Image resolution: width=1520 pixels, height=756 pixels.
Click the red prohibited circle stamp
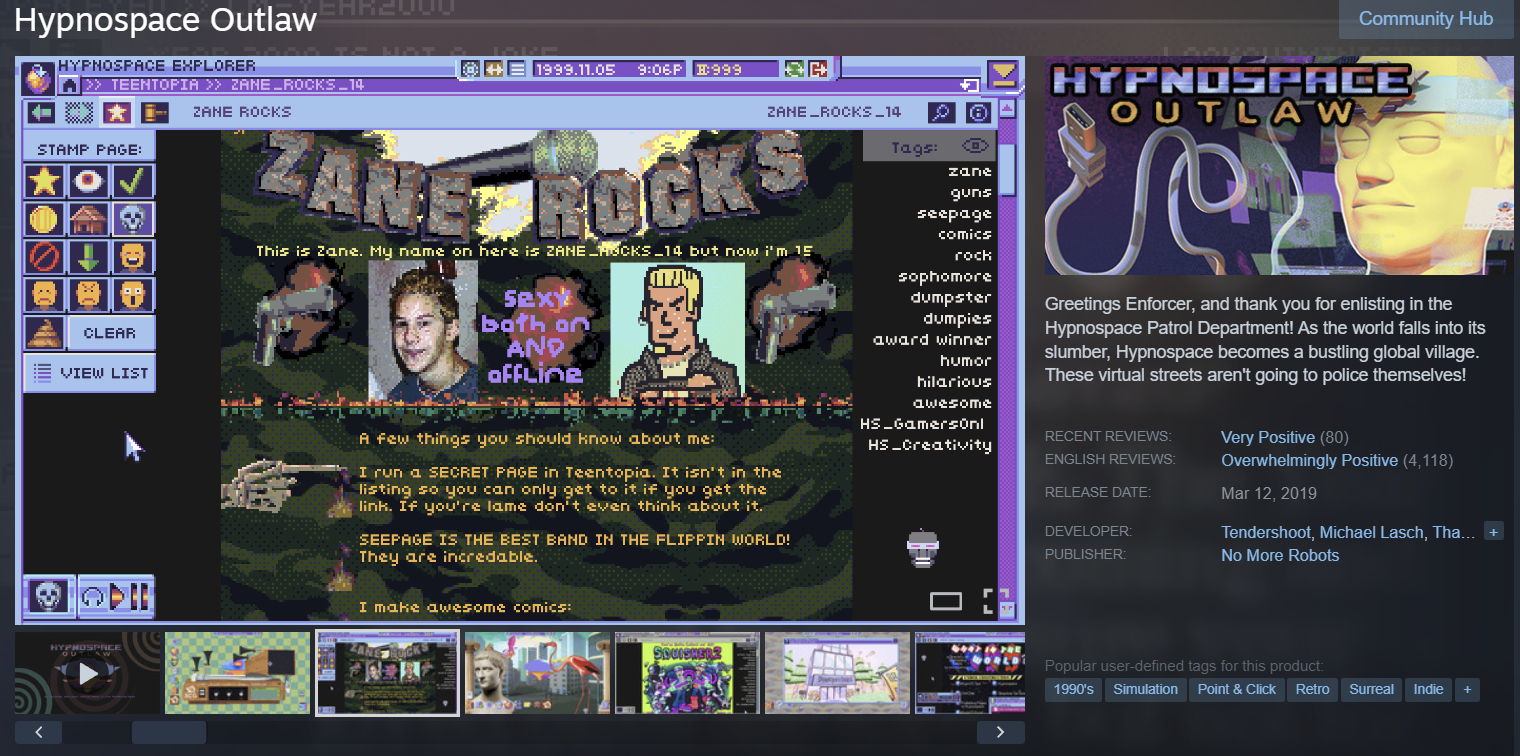pos(45,257)
